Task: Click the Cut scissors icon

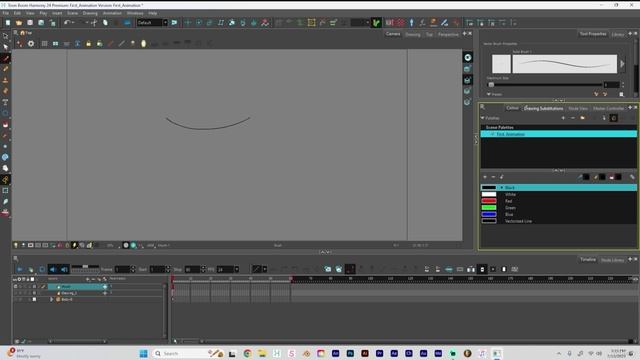Action: [94, 22]
